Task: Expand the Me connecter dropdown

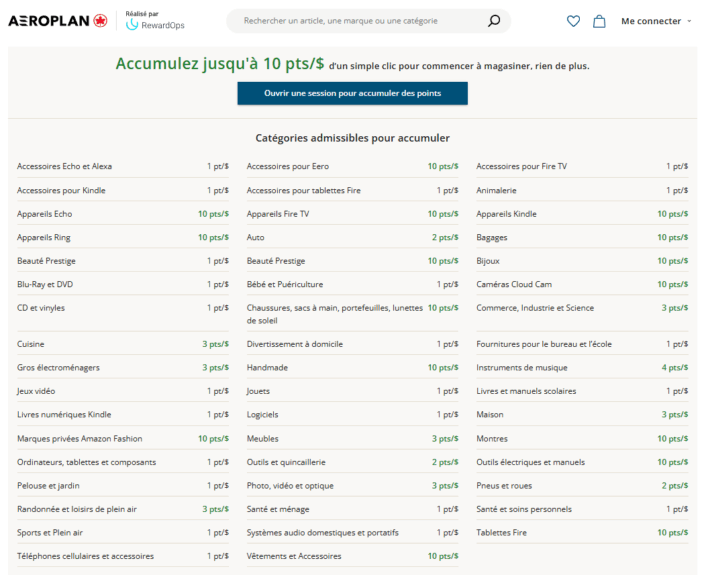Action: click(x=656, y=21)
